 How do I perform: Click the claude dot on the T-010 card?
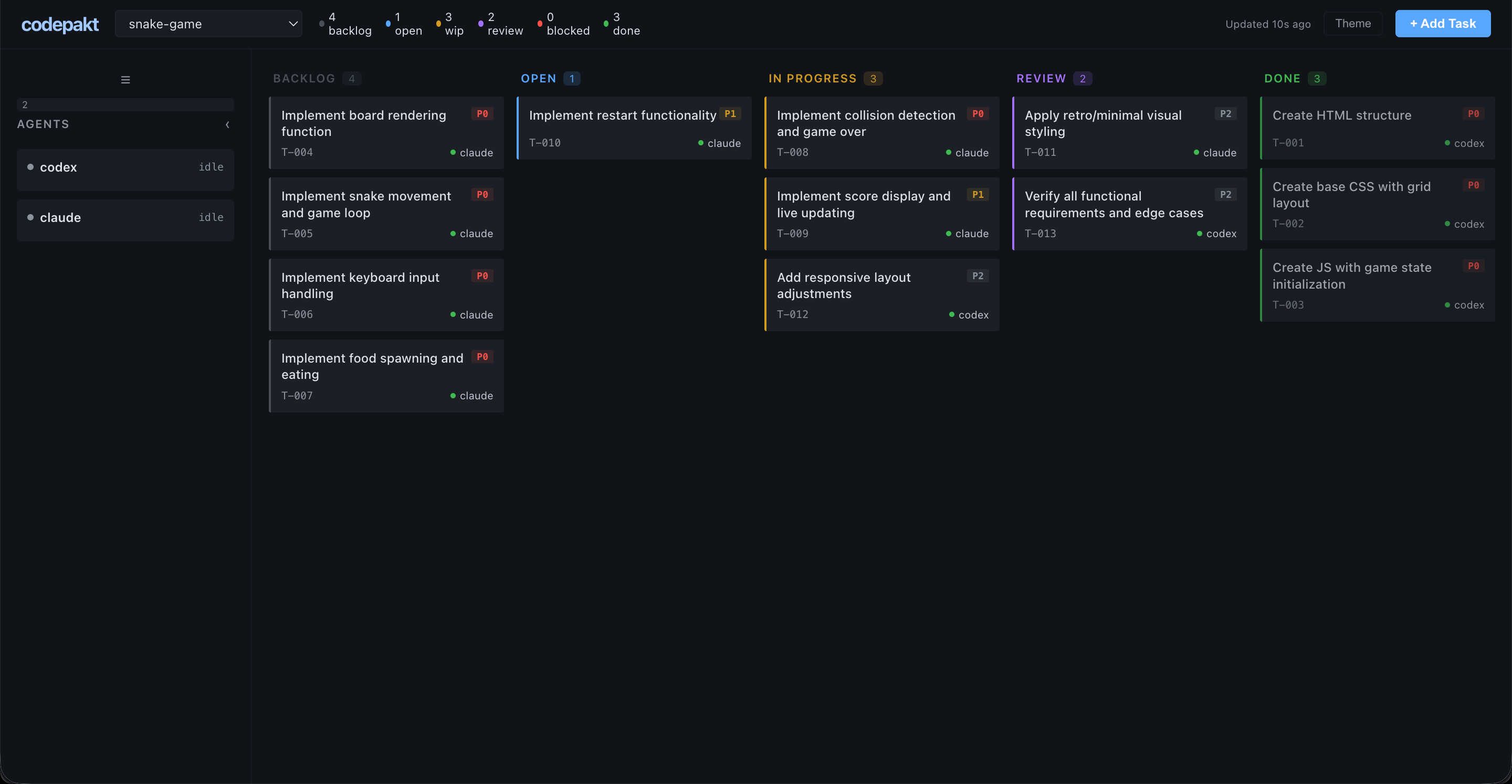click(x=700, y=143)
